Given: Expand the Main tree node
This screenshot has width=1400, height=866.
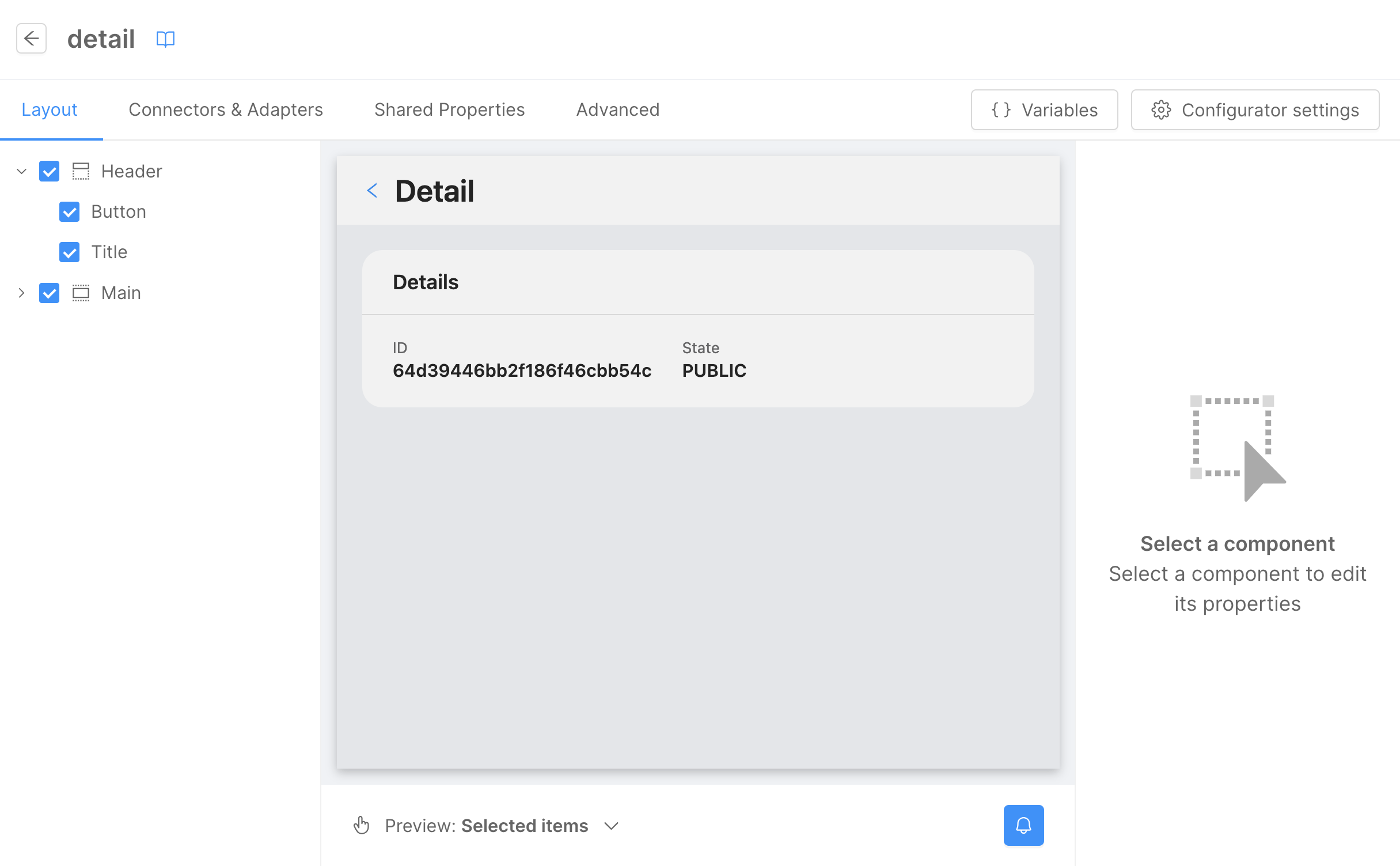Looking at the screenshot, I should click(22, 293).
